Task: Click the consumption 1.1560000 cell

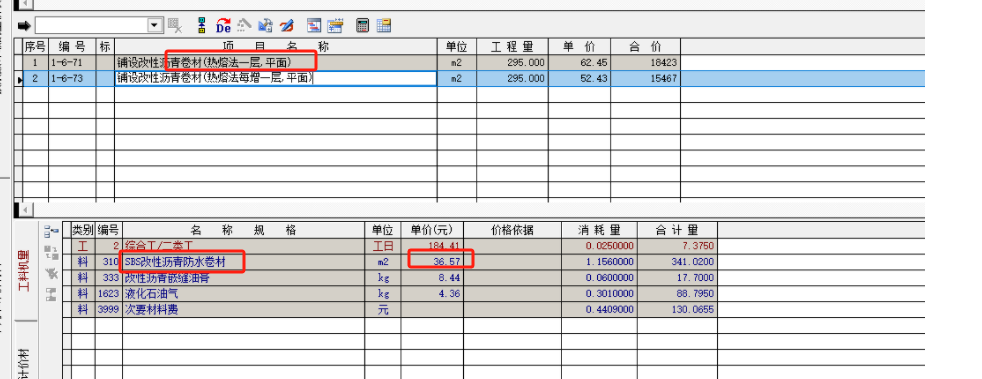Action: (599, 262)
